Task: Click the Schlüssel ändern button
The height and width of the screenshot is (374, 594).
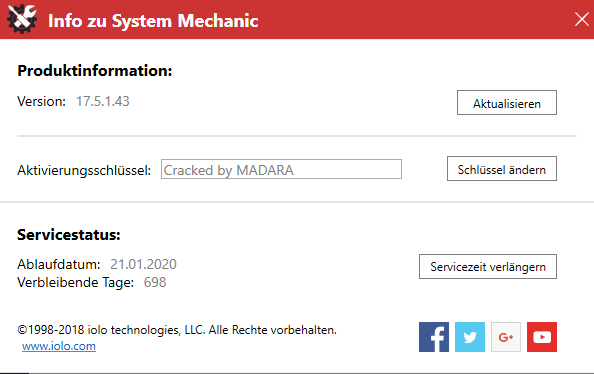Action: point(502,169)
